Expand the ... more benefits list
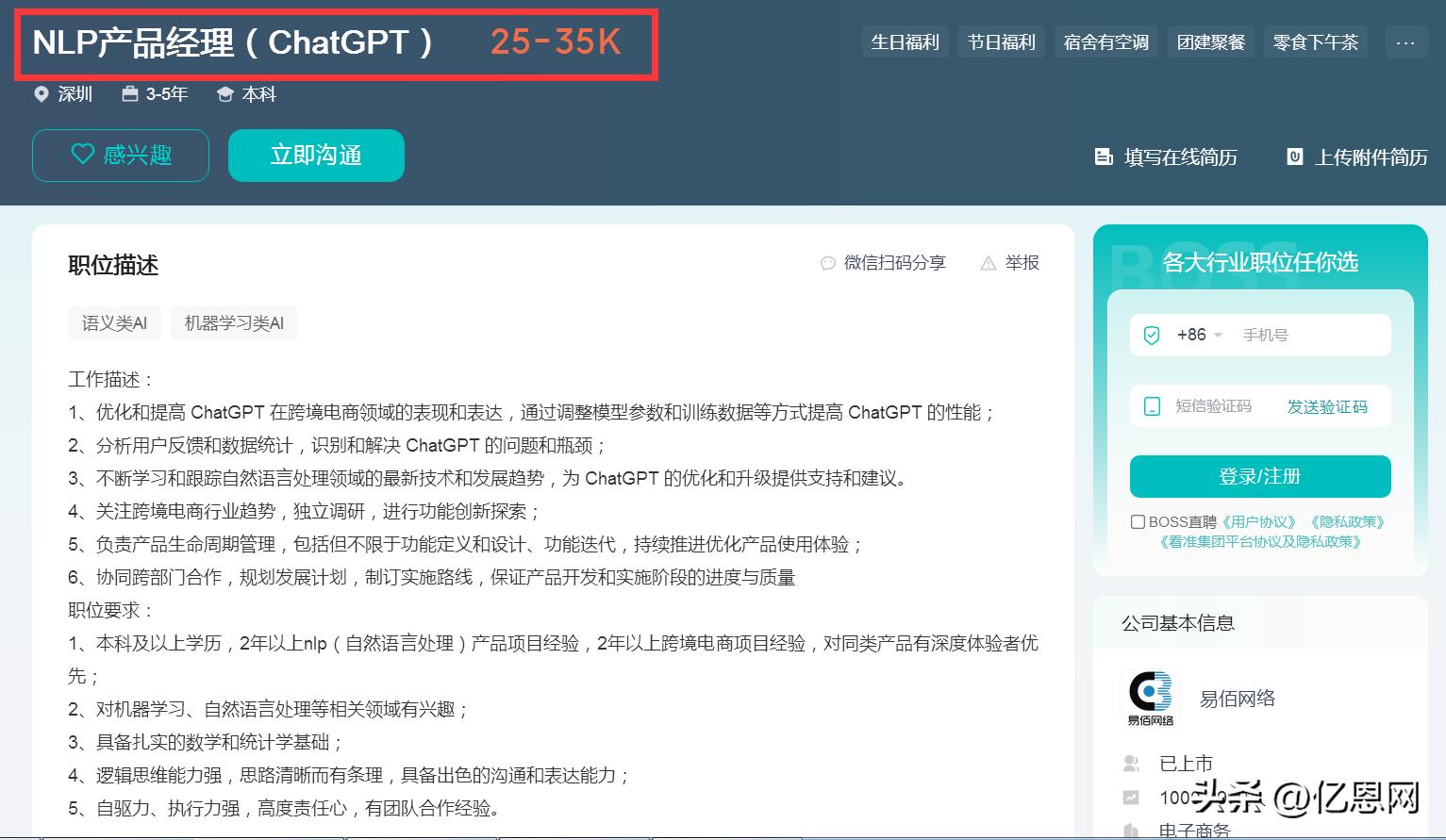 point(1405,41)
